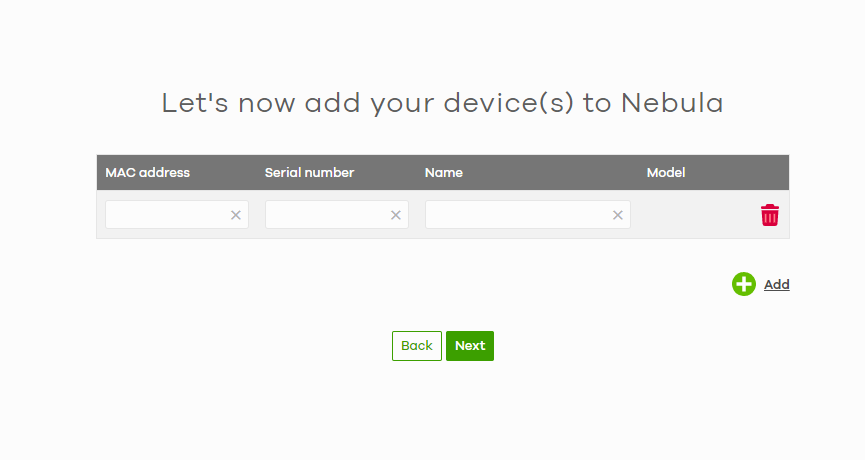Delete the device row with trash icon

pos(770,215)
